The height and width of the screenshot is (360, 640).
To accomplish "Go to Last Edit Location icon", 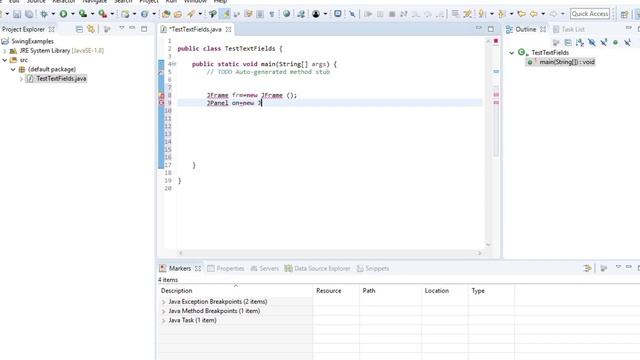I will coord(521,14).
